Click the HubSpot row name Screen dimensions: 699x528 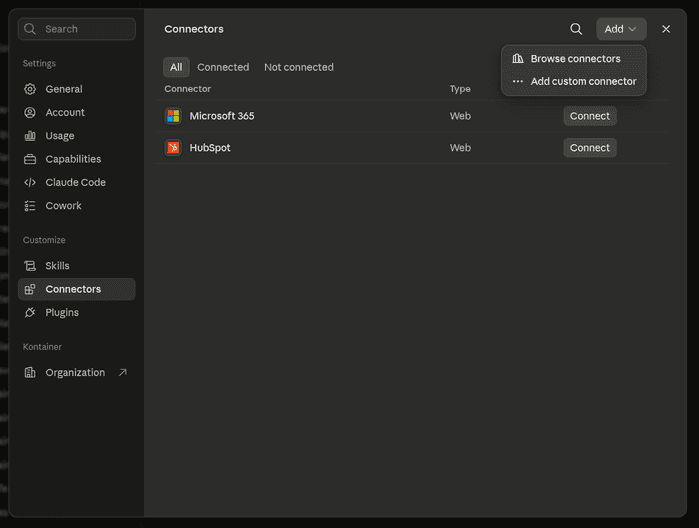210,148
